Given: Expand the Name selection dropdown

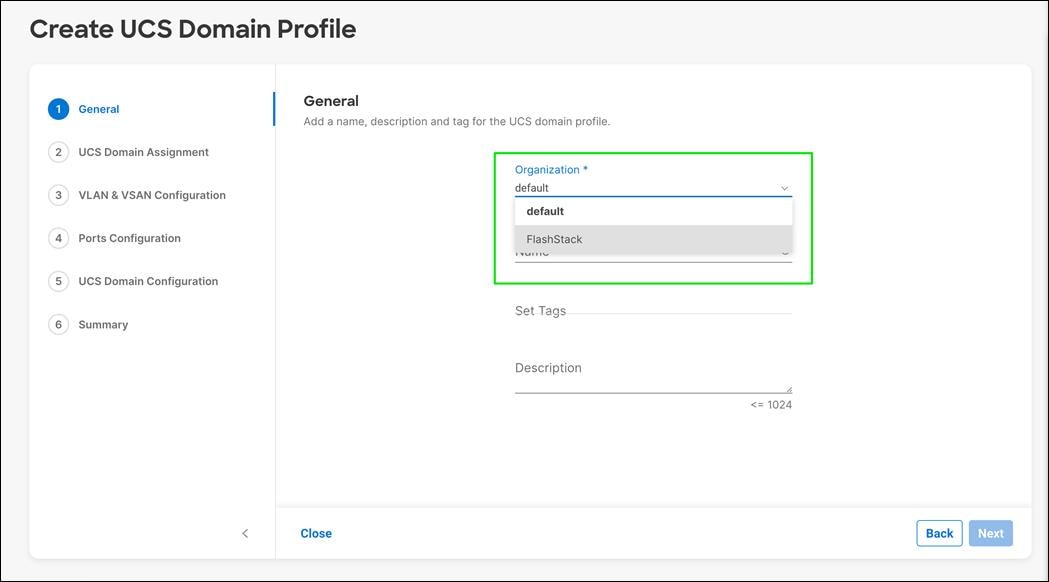Looking at the screenshot, I should pos(784,253).
